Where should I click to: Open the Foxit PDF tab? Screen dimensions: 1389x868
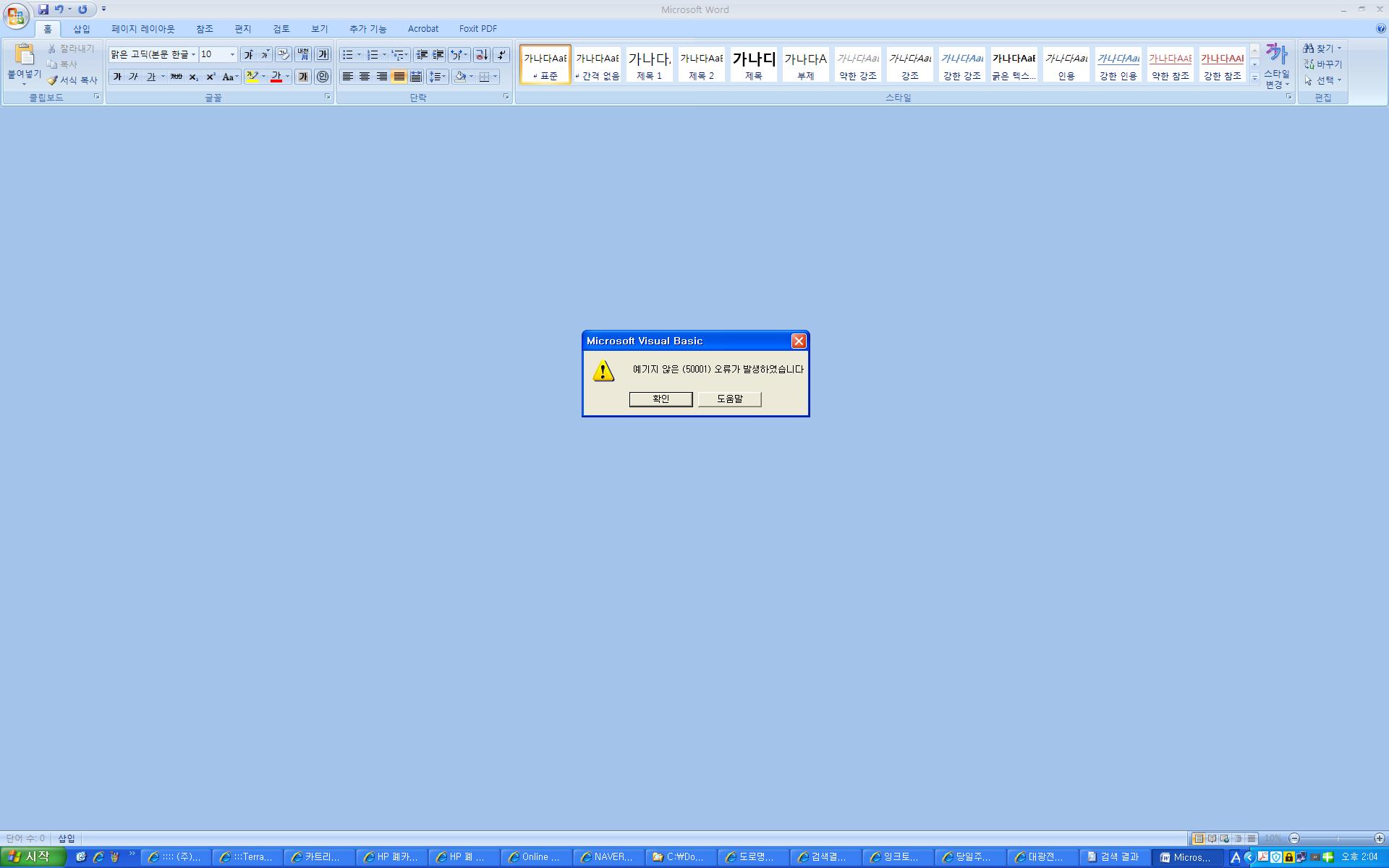coord(478,29)
